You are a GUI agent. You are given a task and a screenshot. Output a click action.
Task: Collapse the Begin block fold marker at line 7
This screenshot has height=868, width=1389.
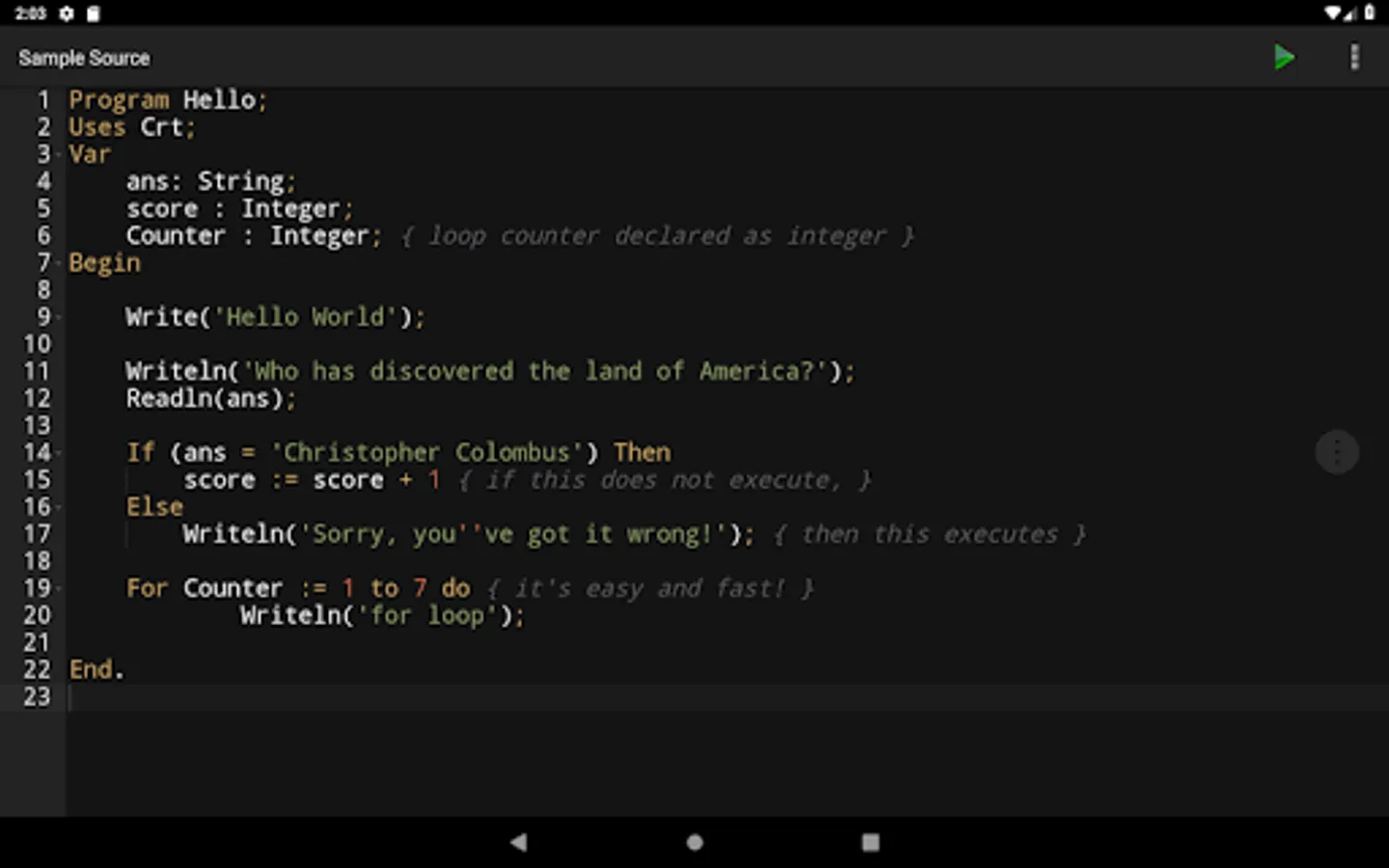pos(60,262)
